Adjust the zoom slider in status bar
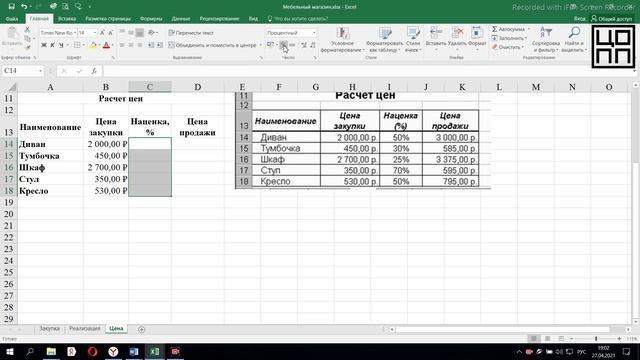Viewport: 640px width, 360px height. (x=596, y=339)
